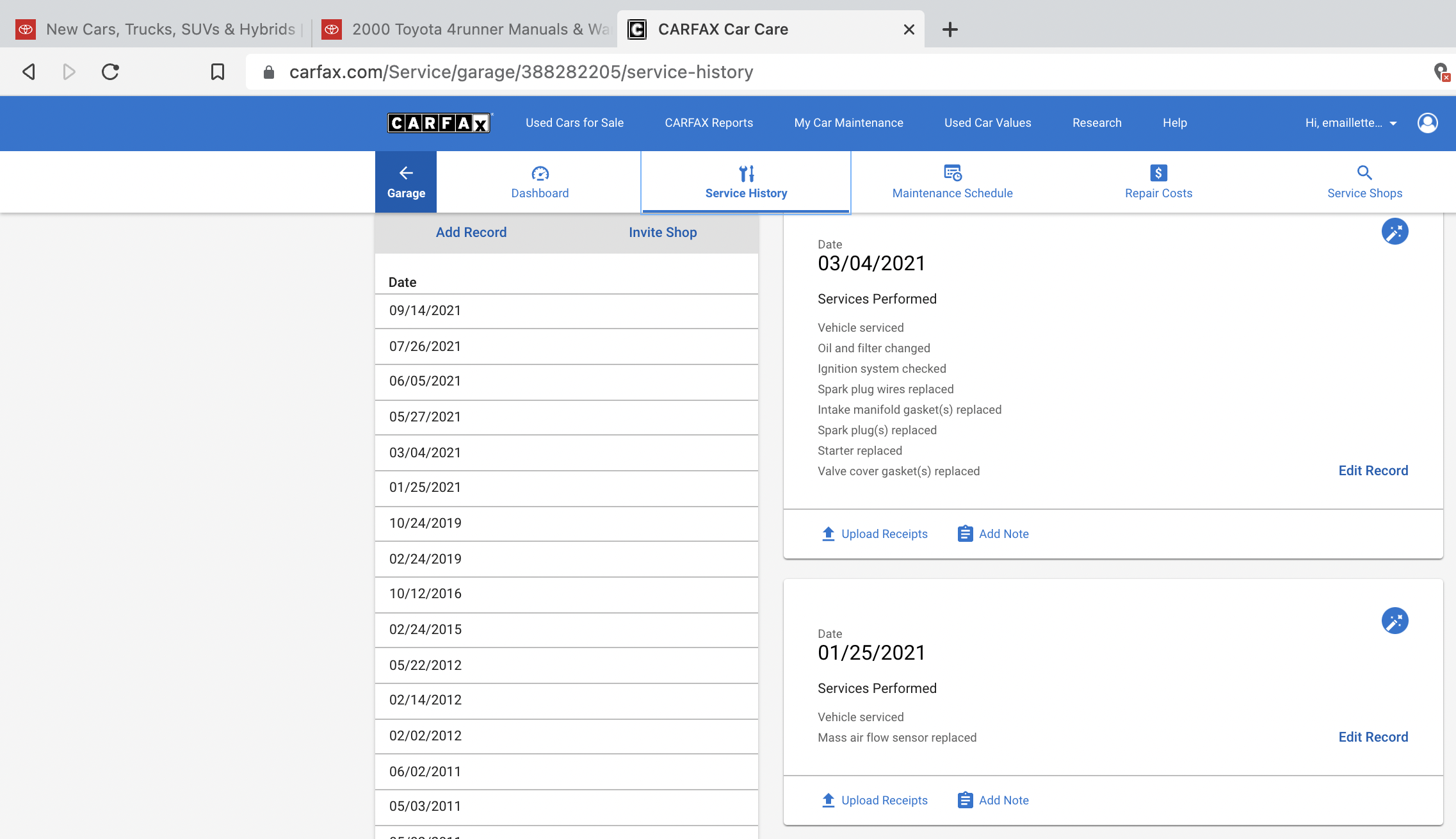
Task: Click the browser extension icon at address bar end
Action: tap(1441, 72)
